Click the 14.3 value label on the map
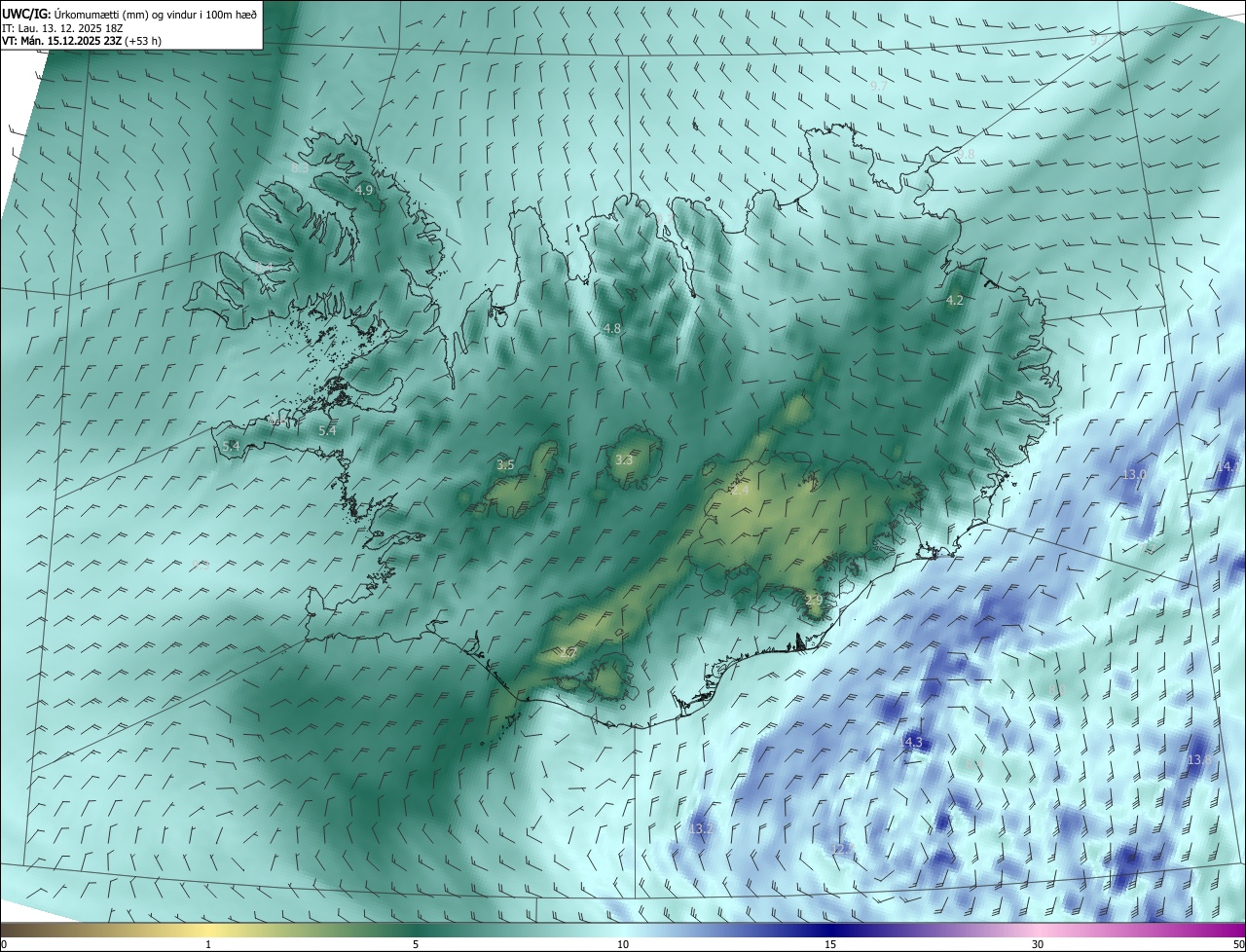1246x952 pixels. click(x=911, y=743)
